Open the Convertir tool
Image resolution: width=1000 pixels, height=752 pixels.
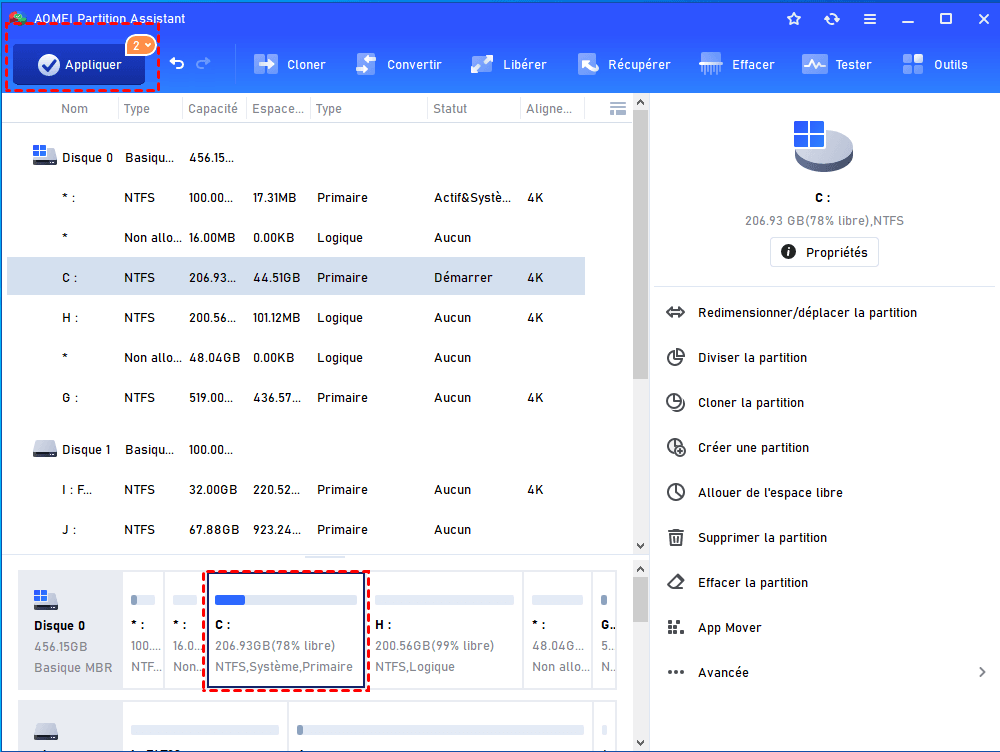[399, 64]
